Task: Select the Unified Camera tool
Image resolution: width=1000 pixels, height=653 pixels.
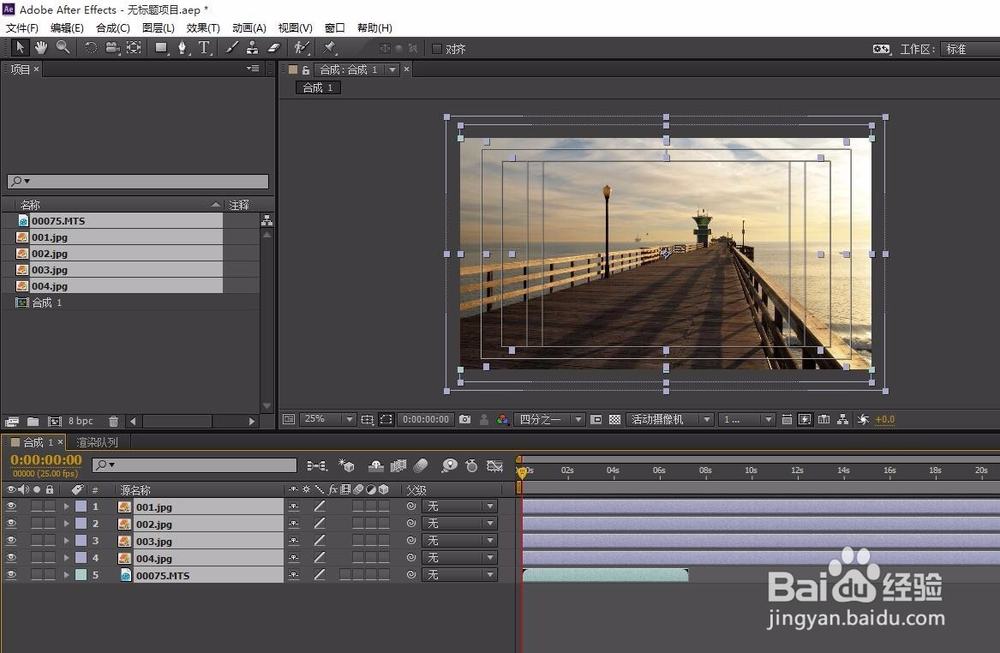Action: pyautogui.click(x=112, y=48)
